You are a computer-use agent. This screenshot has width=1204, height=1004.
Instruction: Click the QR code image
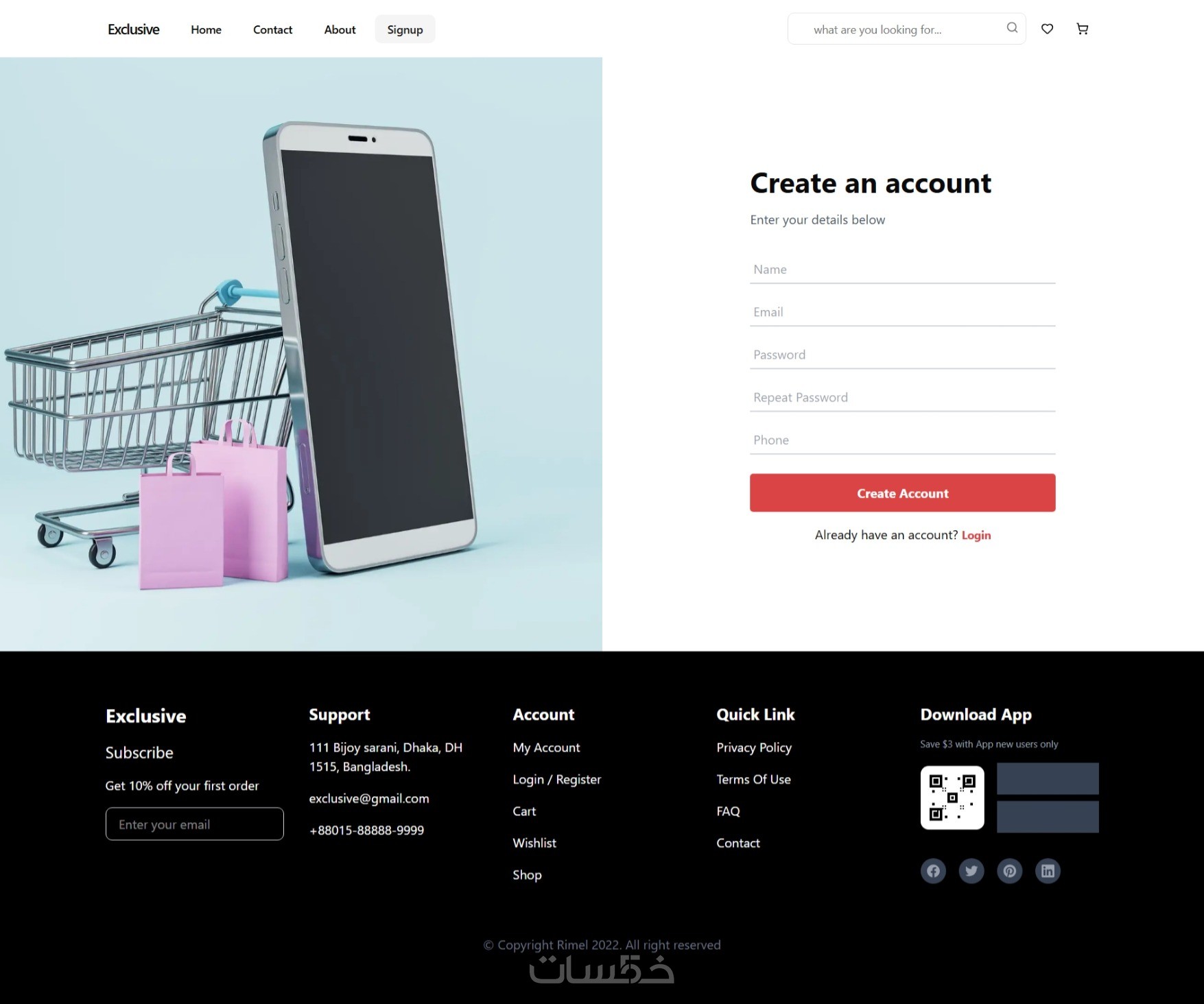pos(952,798)
